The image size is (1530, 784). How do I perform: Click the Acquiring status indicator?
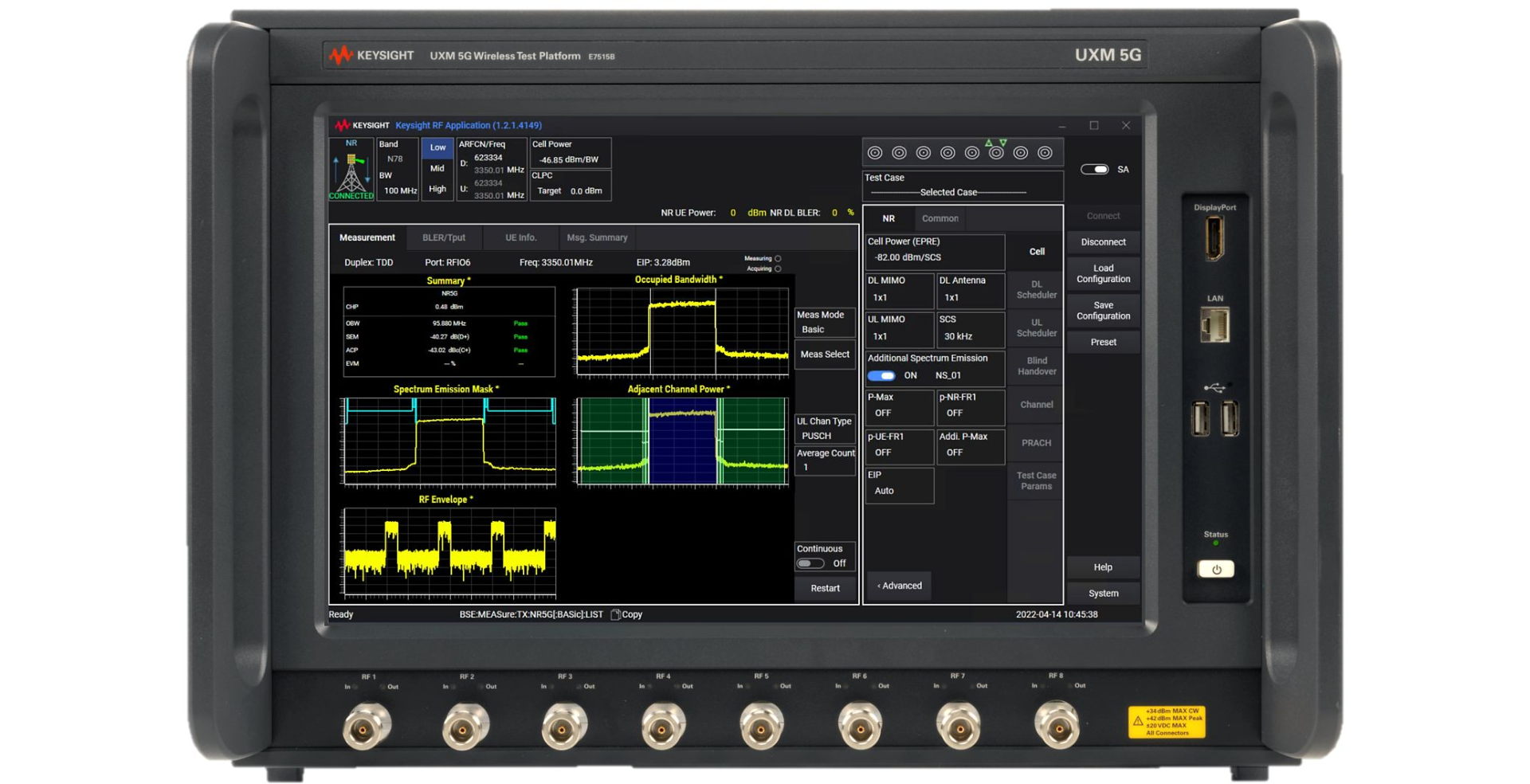[x=777, y=269]
